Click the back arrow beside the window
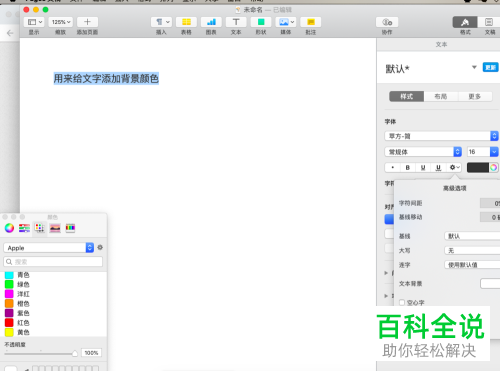 coord(10,33)
